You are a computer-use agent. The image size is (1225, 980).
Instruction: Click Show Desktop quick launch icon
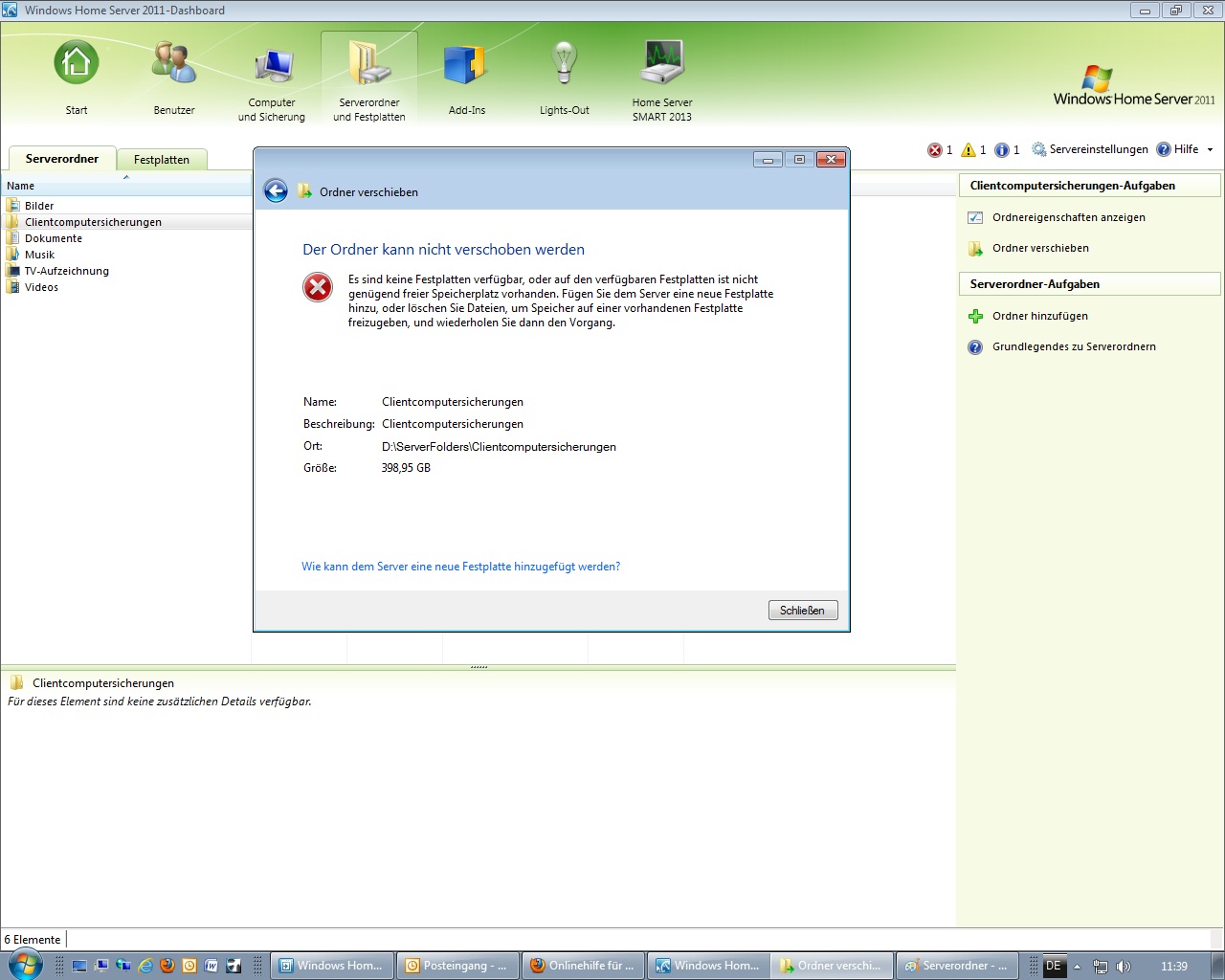click(80, 966)
